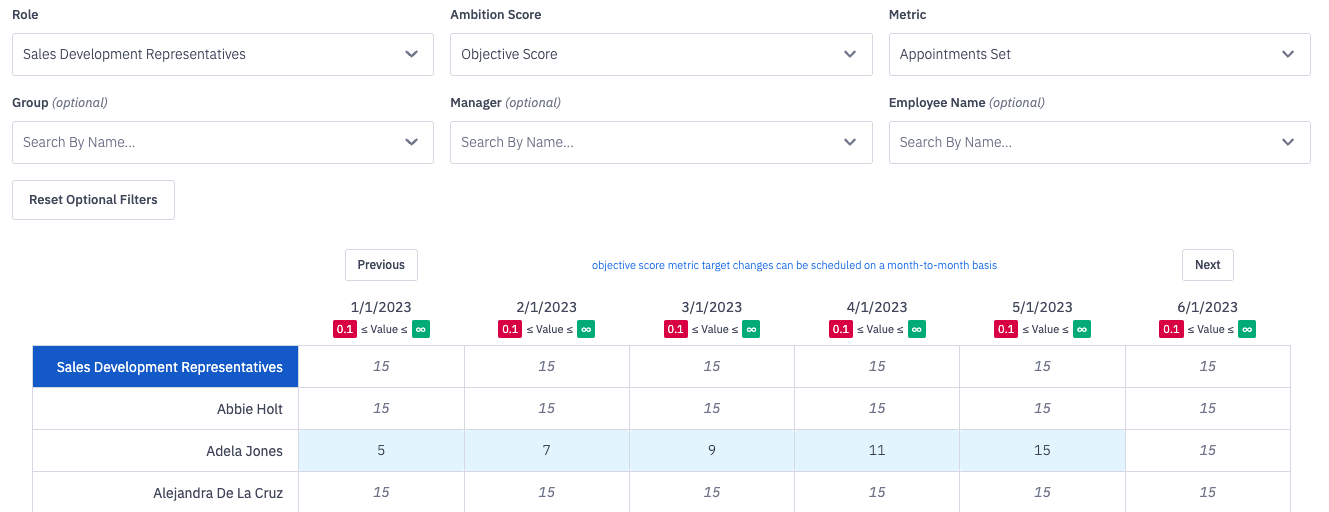
Task: Go to Previous months
Action: click(381, 265)
